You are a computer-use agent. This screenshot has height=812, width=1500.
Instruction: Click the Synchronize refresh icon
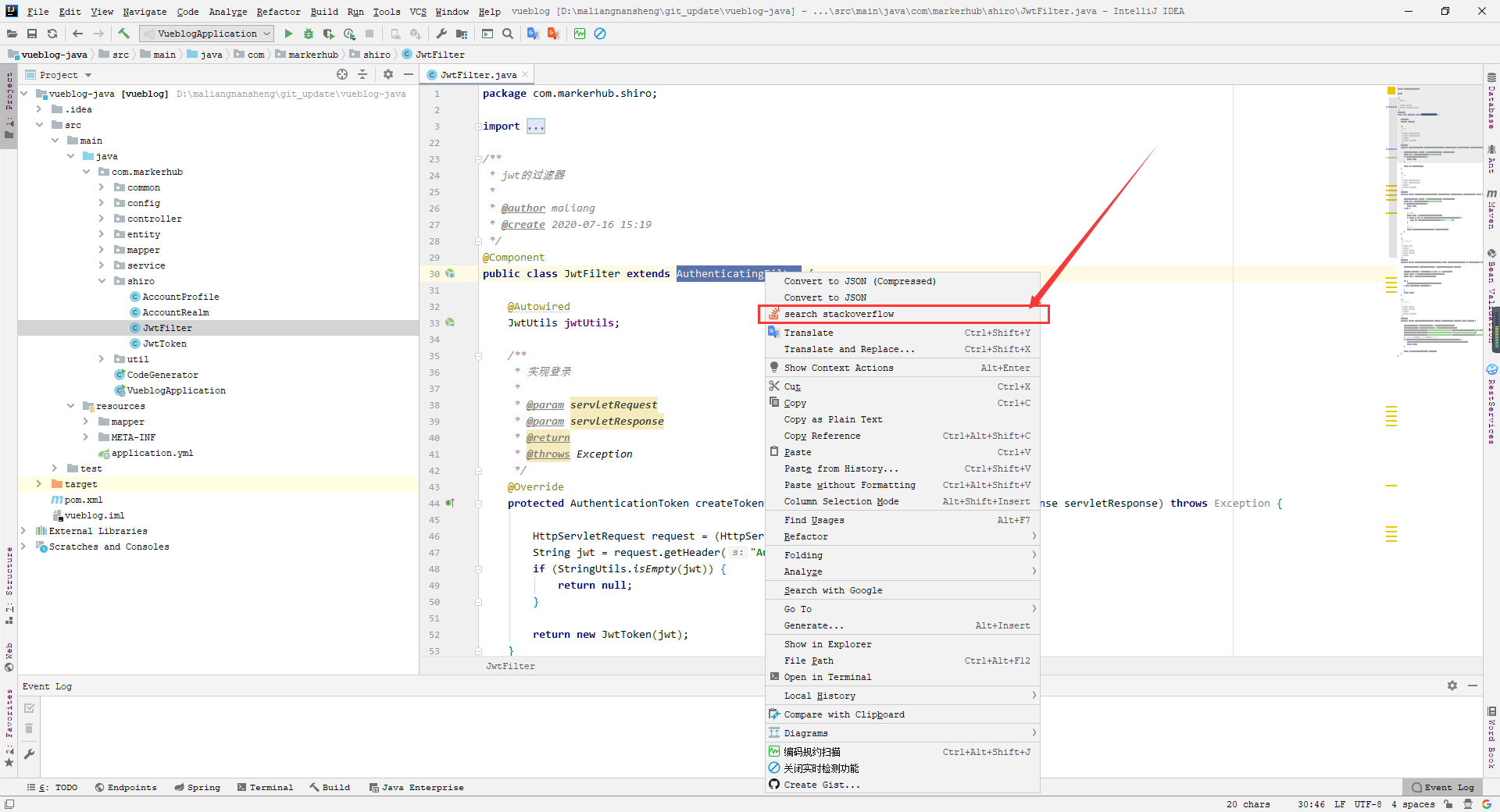coord(52,34)
